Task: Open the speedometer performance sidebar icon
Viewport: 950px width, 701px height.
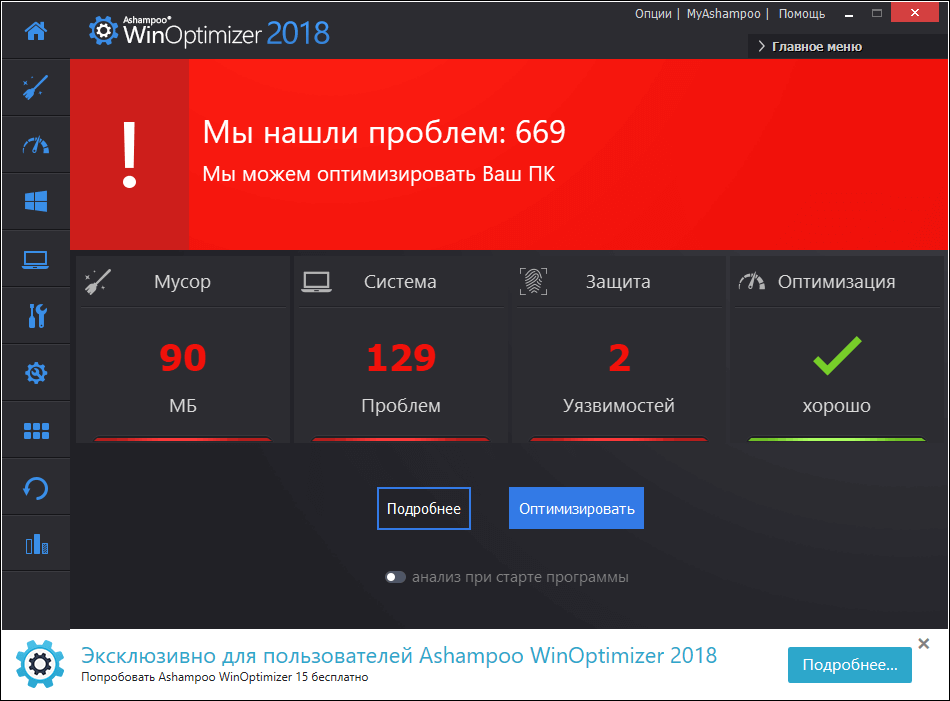Action: pos(36,145)
